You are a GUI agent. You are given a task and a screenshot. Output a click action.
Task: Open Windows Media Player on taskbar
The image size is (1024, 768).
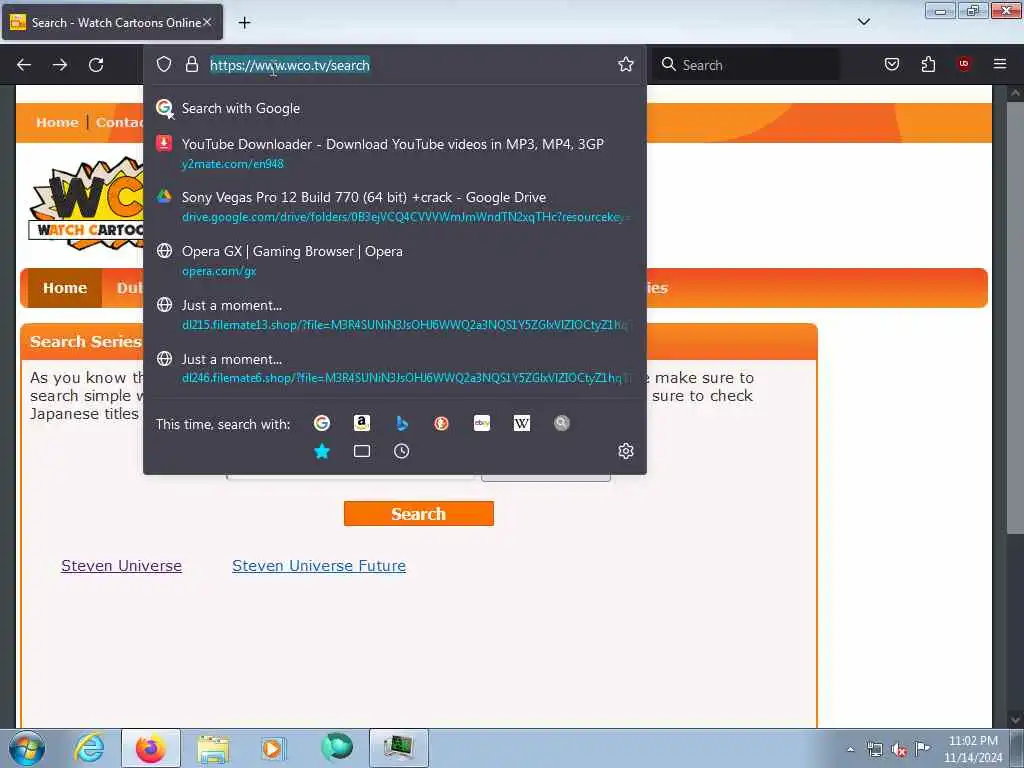pyautogui.click(x=274, y=748)
